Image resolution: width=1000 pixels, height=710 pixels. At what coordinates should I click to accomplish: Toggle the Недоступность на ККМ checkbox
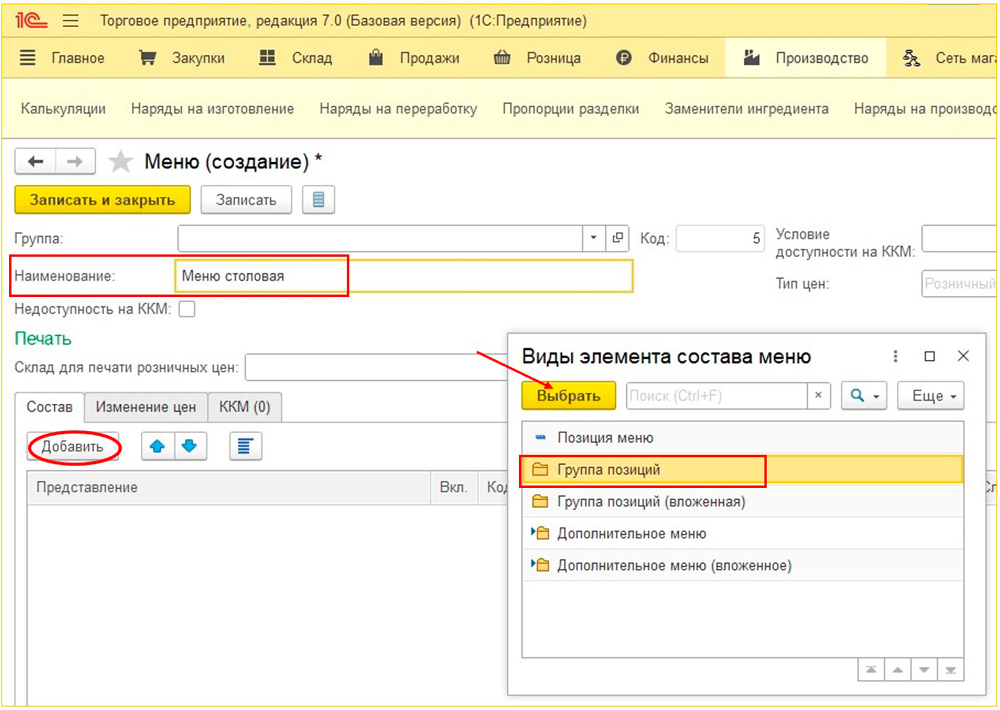point(186,309)
